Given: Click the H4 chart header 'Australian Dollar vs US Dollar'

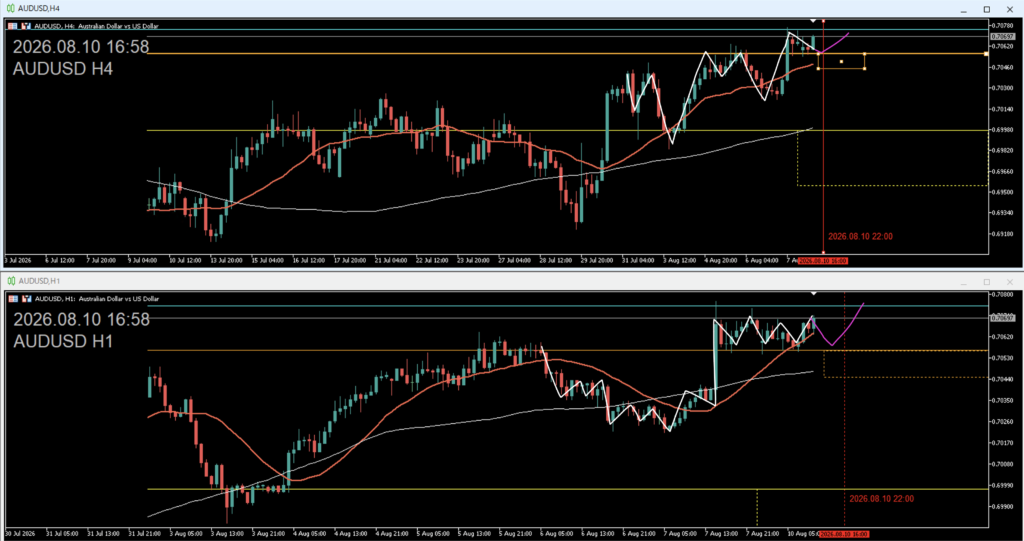Looking at the screenshot, I should [x=118, y=26].
